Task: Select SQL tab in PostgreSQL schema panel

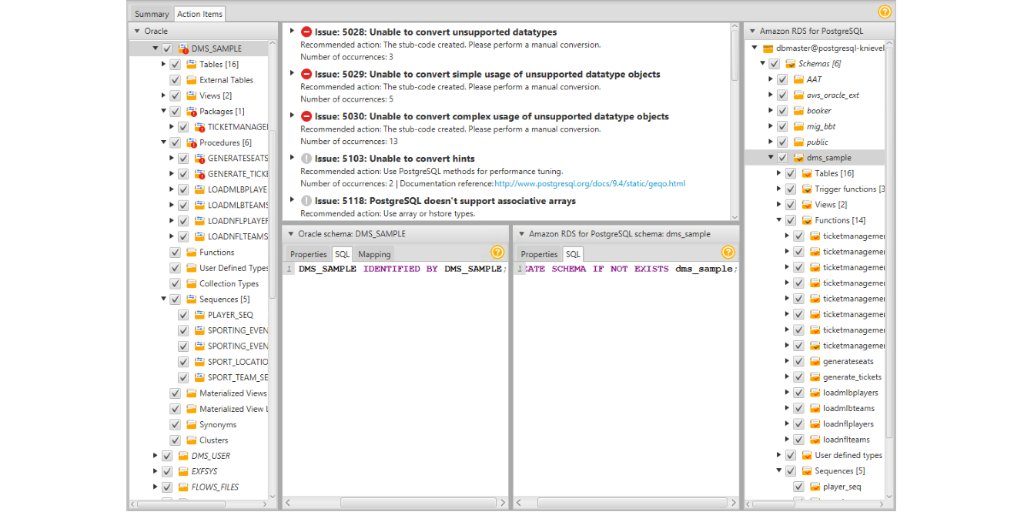Action: tap(573, 254)
